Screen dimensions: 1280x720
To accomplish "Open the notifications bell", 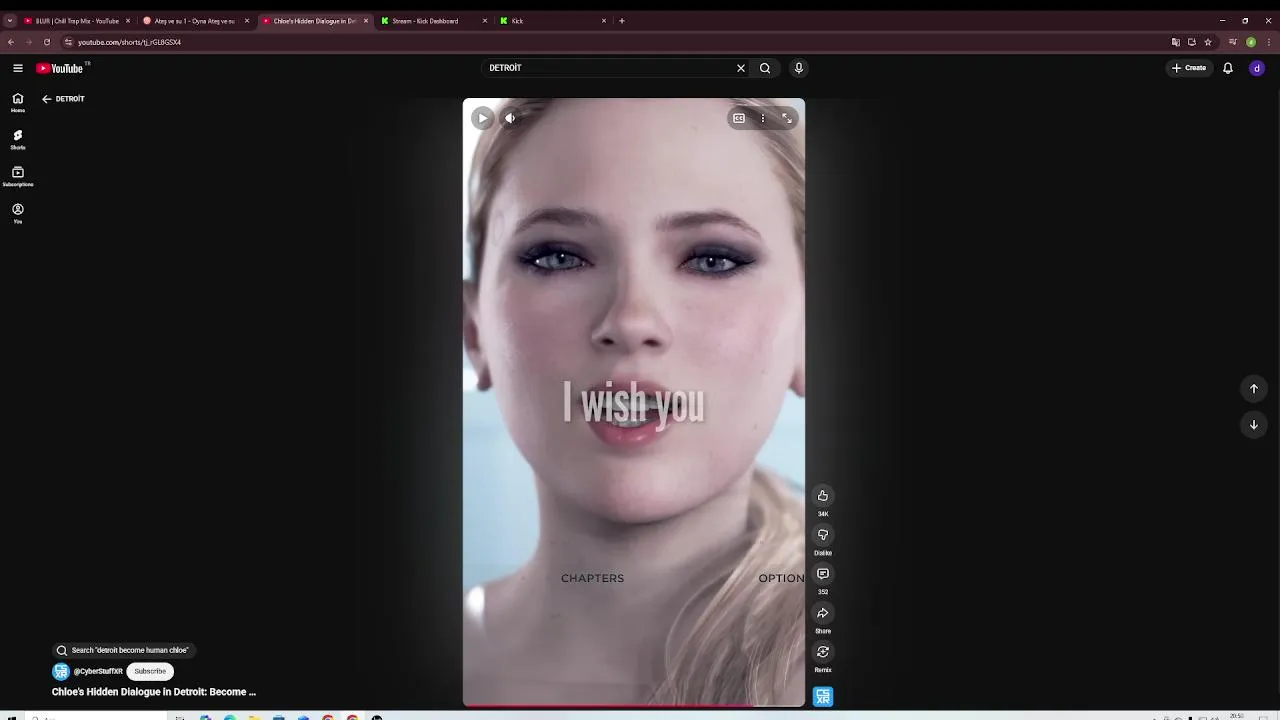I will point(1228,68).
